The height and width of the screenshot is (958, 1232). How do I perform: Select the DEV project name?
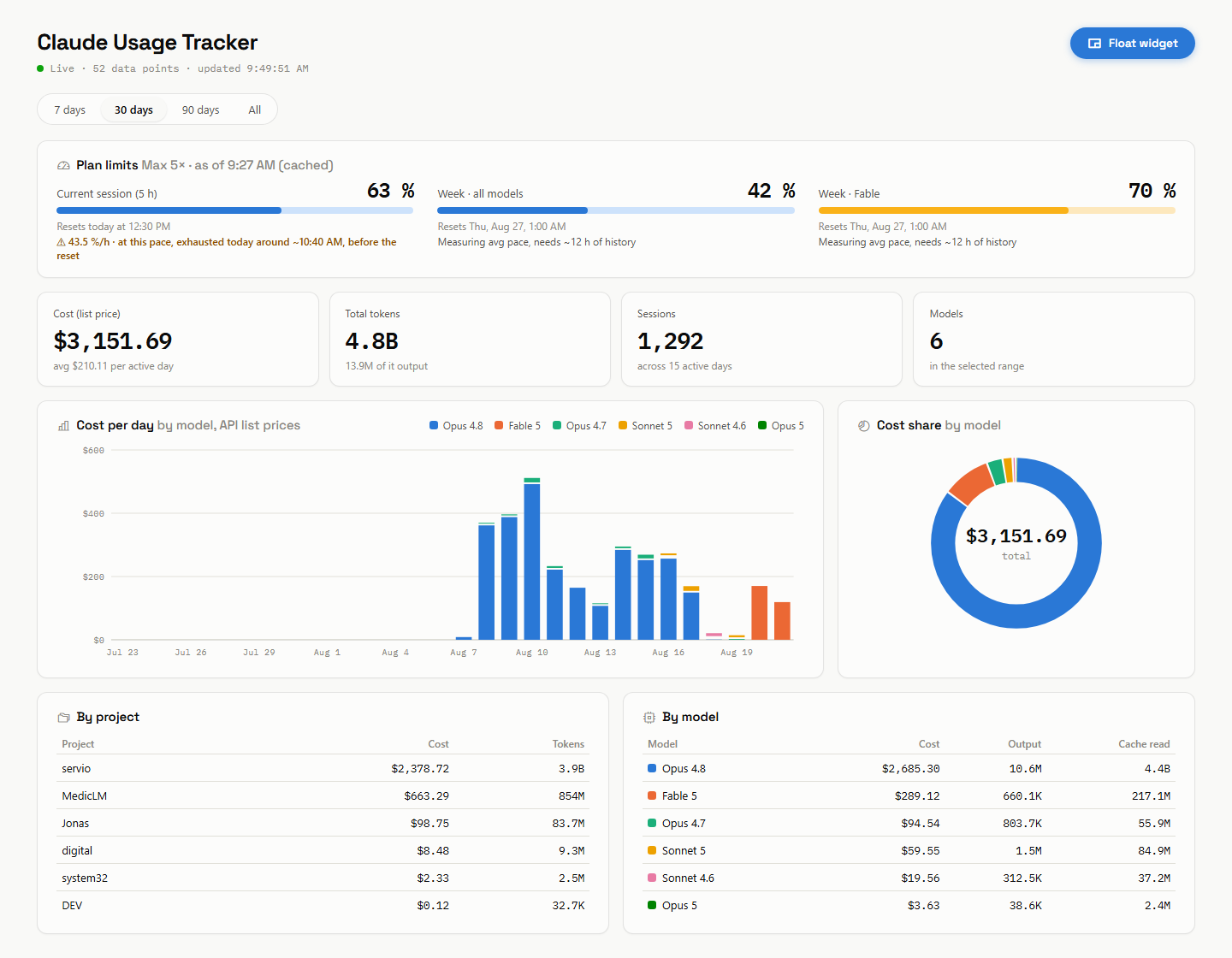pyautogui.click(x=72, y=906)
